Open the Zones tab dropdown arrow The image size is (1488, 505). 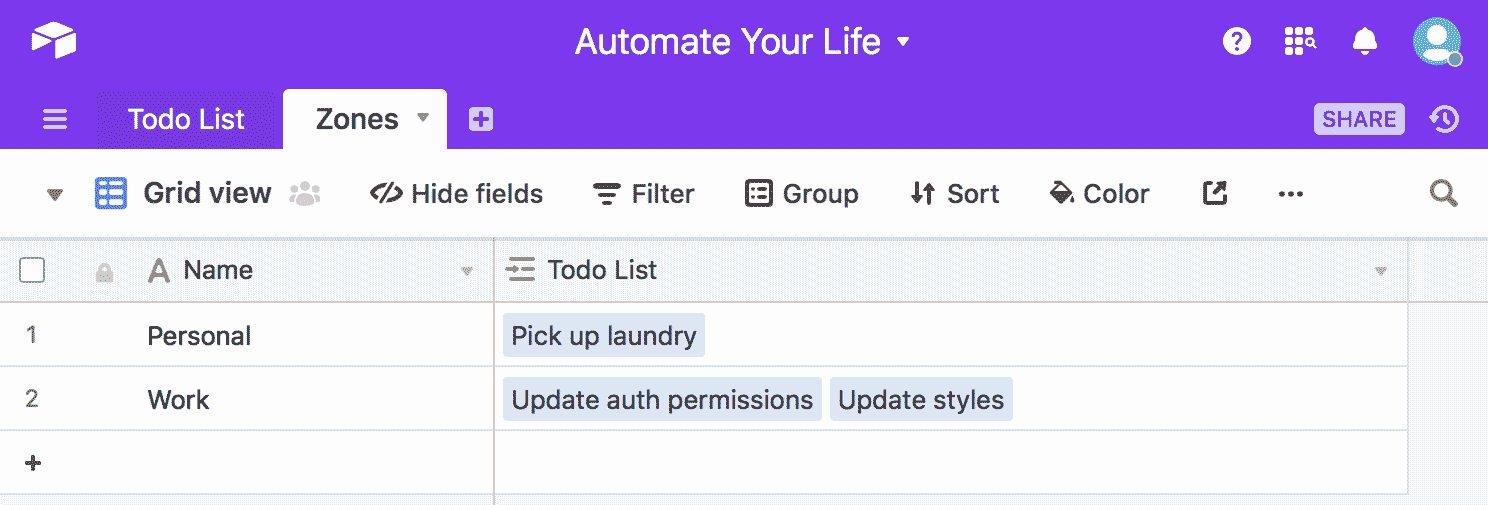click(423, 118)
